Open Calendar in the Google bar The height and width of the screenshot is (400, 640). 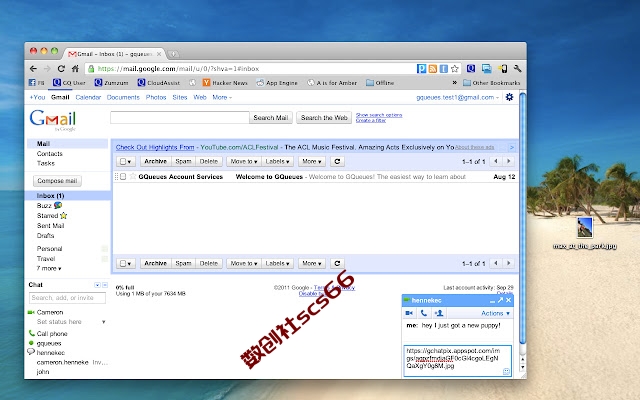tap(88, 98)
